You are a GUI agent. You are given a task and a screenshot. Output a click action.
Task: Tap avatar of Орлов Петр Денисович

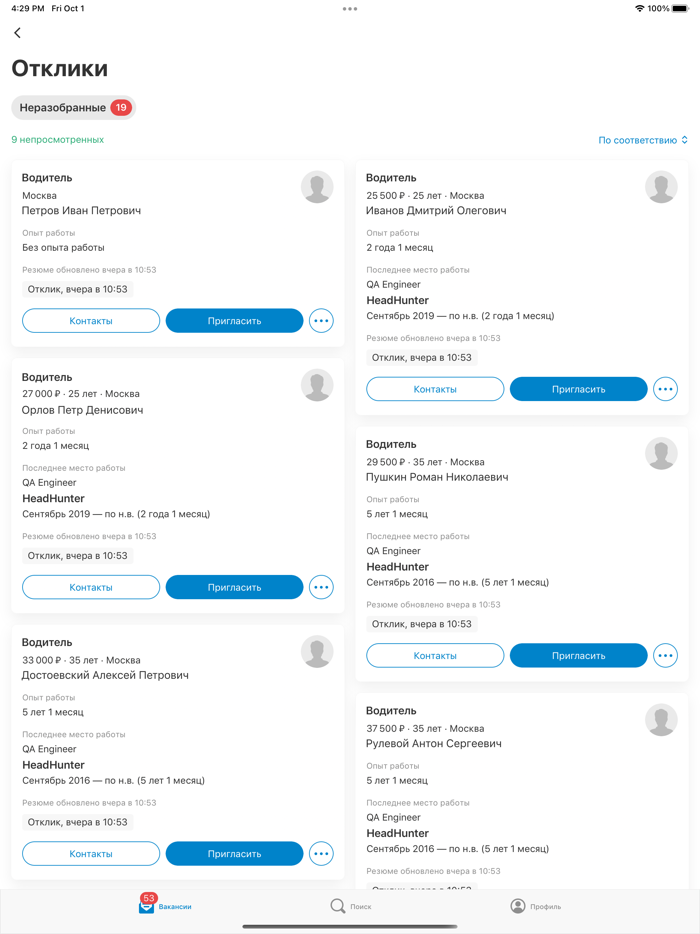[317, 385]
